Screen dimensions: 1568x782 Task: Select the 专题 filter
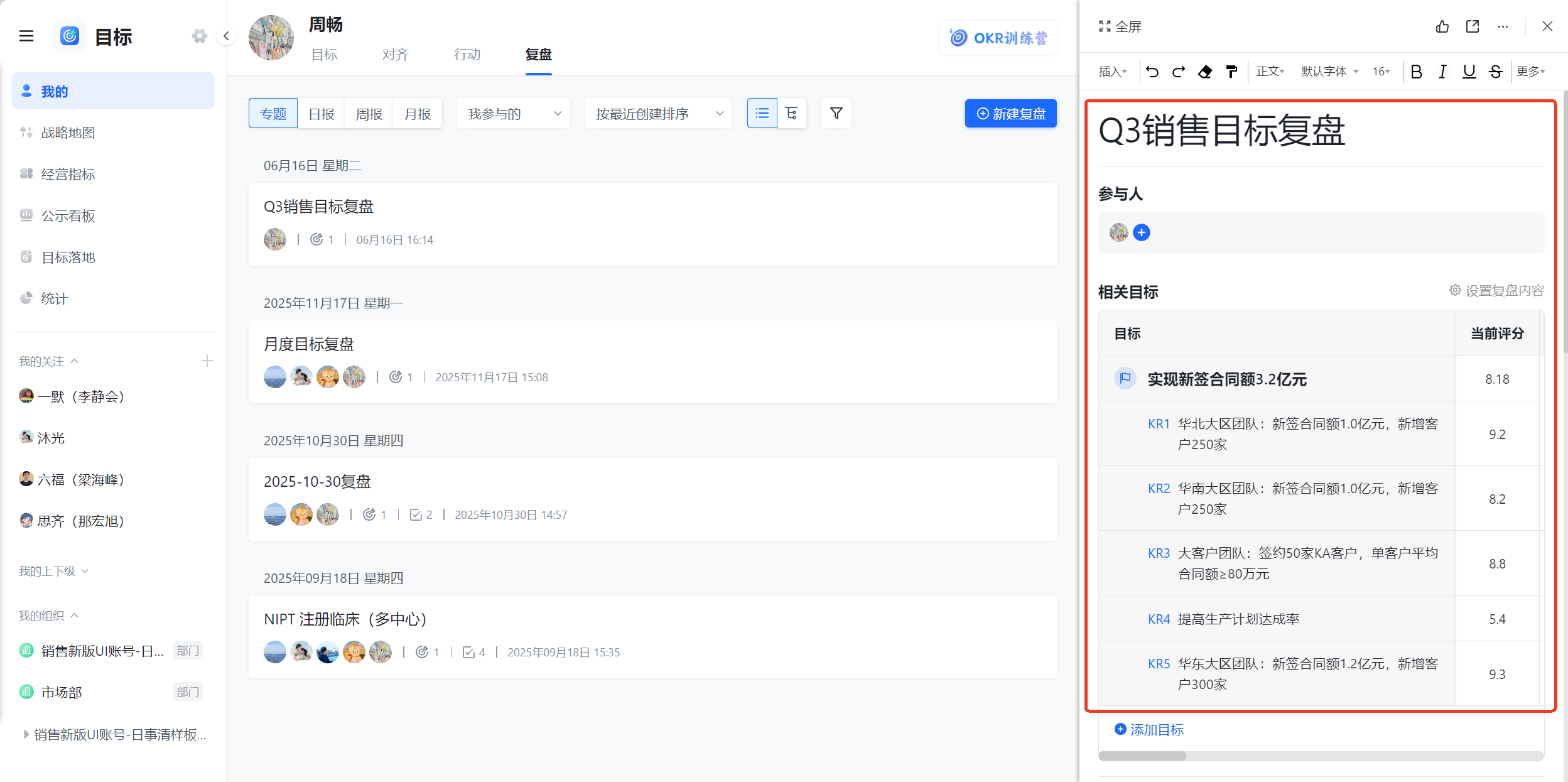click(x=273, y=113)
